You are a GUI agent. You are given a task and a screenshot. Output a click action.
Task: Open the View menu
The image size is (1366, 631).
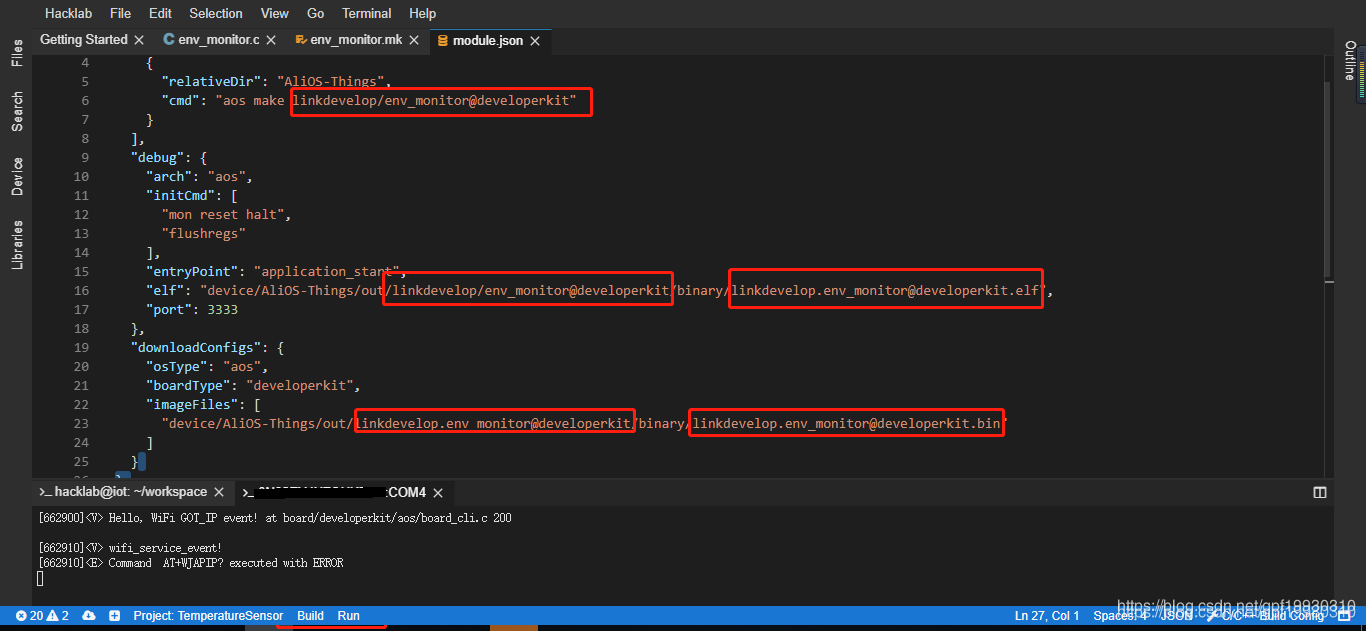tap(275, 13)
